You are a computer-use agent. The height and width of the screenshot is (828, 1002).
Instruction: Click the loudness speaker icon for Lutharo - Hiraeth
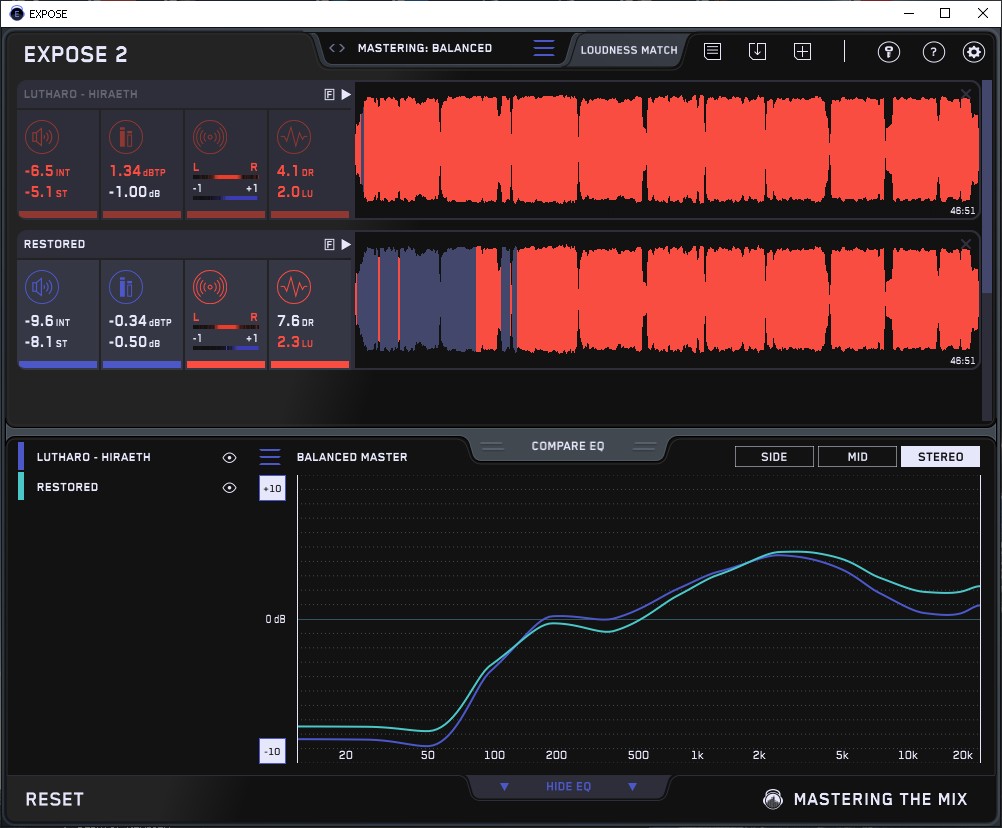pos(42,137)
